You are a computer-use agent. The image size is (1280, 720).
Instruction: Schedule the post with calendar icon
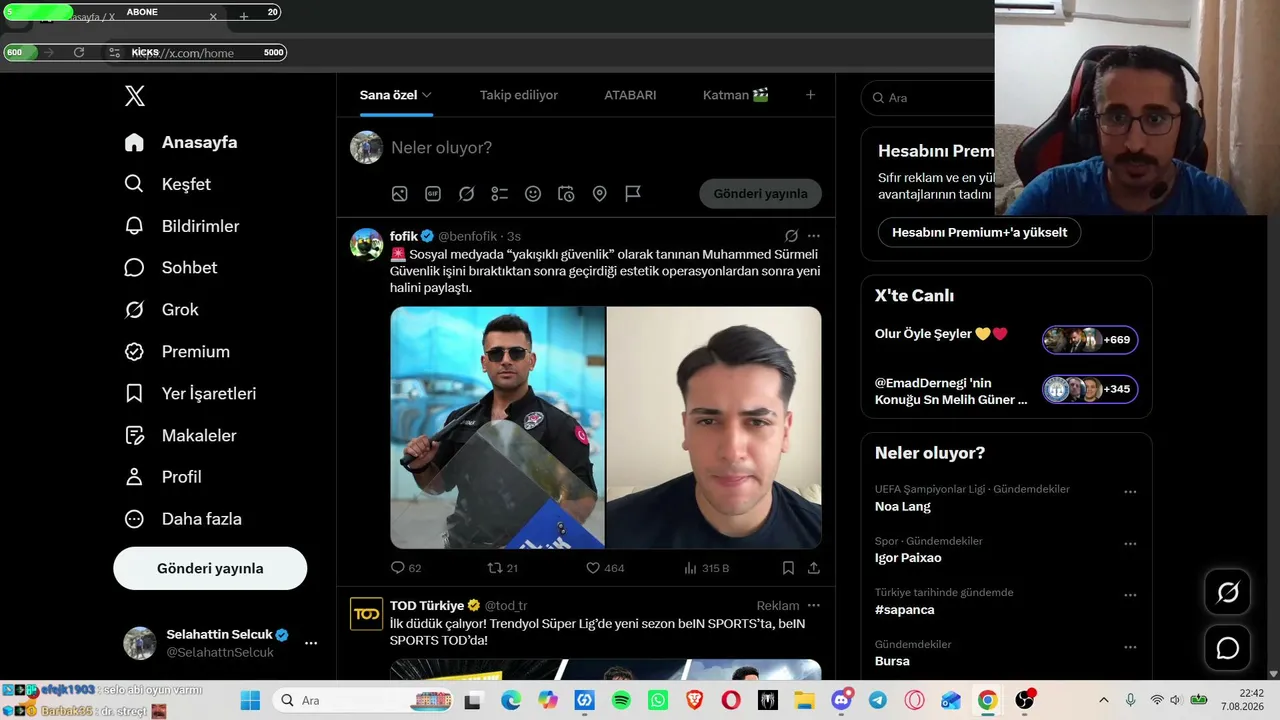tap(566, 194)
